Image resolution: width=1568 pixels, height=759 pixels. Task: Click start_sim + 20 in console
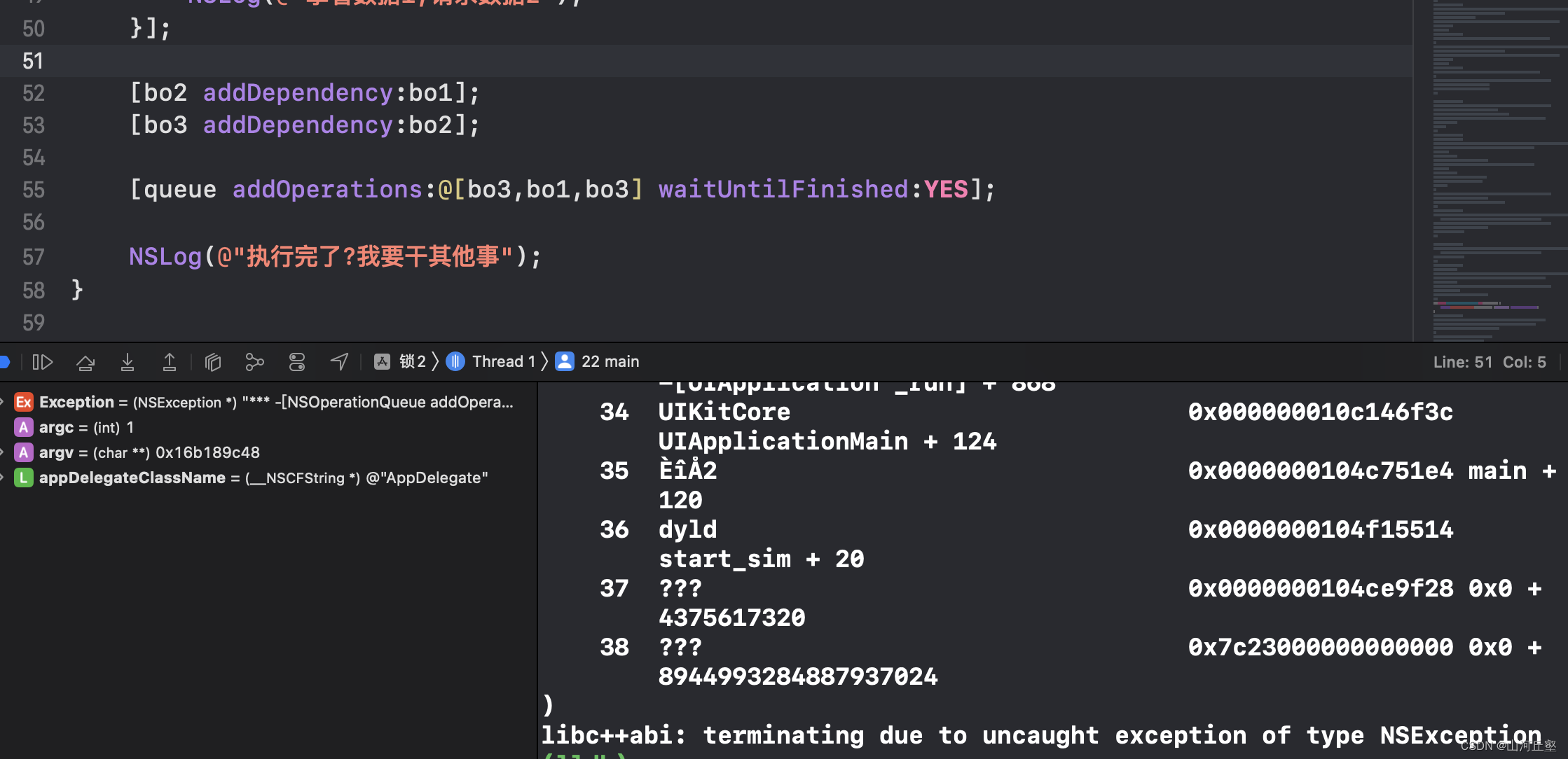761,559
